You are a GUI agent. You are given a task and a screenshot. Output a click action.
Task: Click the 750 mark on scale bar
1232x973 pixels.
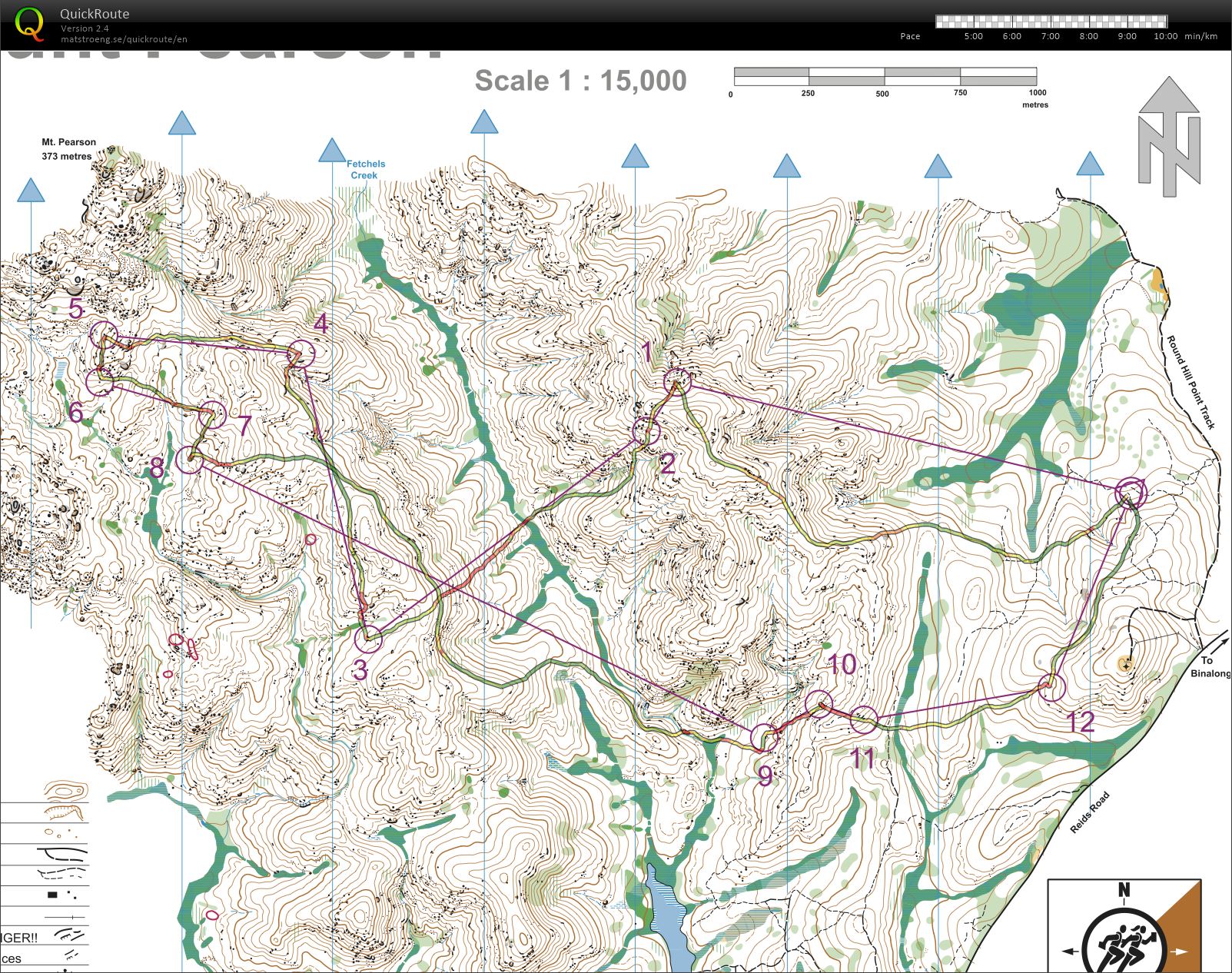[960, 93]
